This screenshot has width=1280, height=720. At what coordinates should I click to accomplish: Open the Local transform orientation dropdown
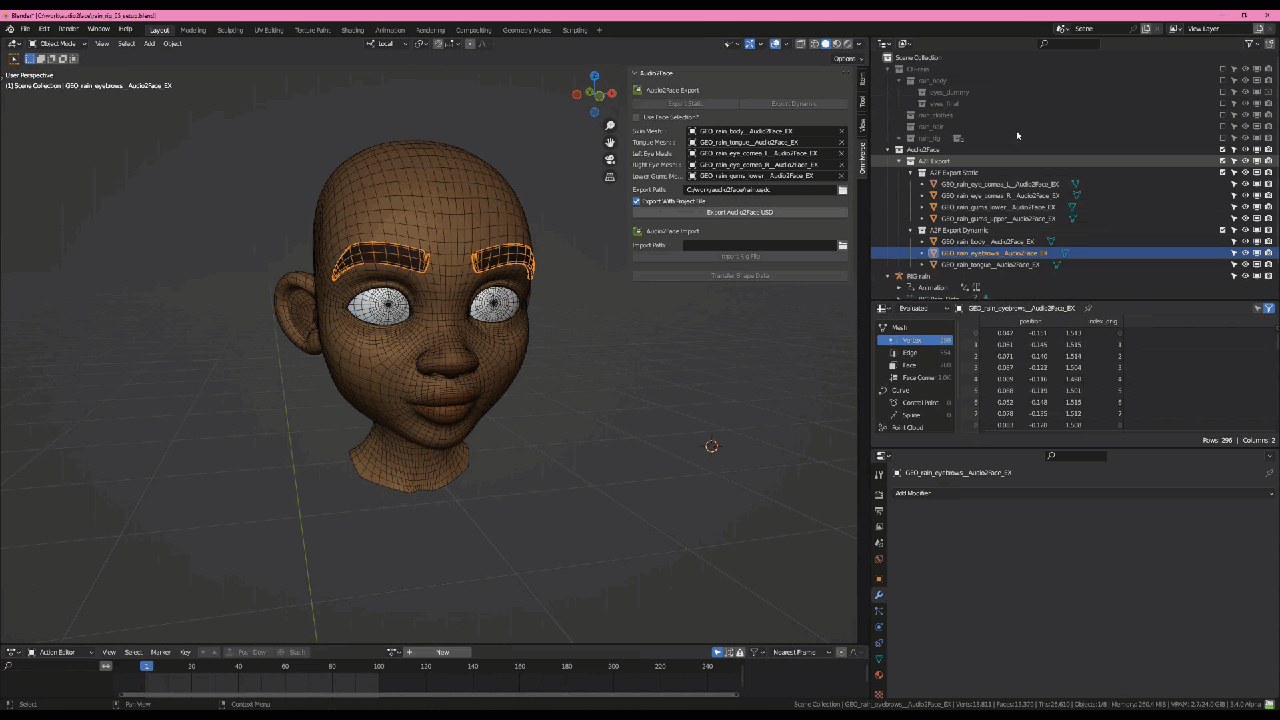point(384,43)
